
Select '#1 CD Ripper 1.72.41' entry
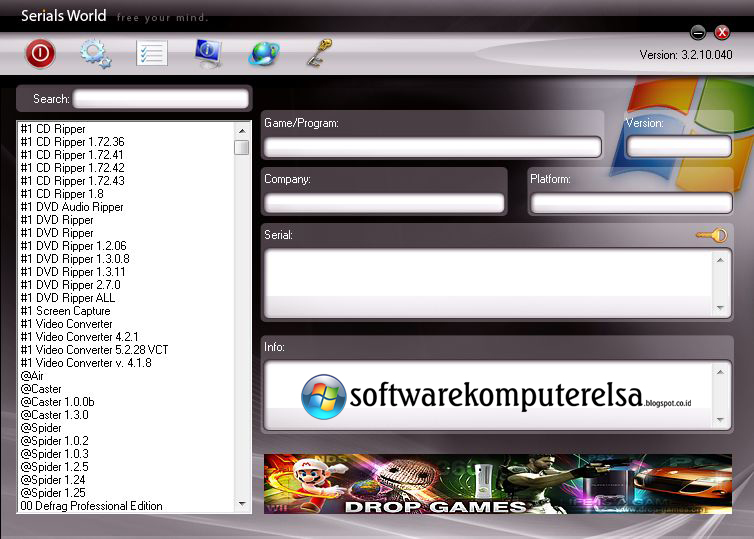72,155
